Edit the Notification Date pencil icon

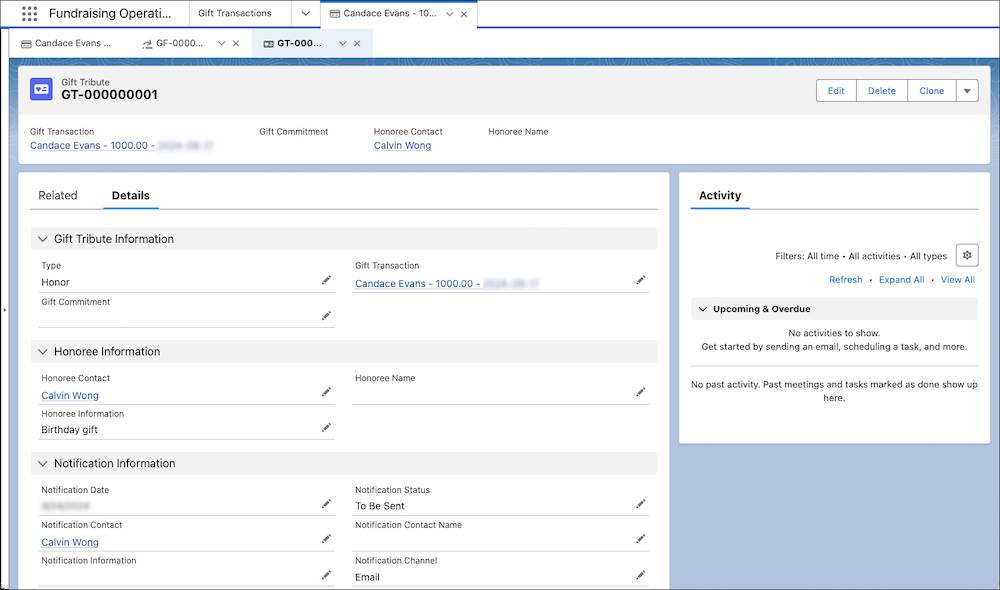pyautogui.click(x=327, y=504)
